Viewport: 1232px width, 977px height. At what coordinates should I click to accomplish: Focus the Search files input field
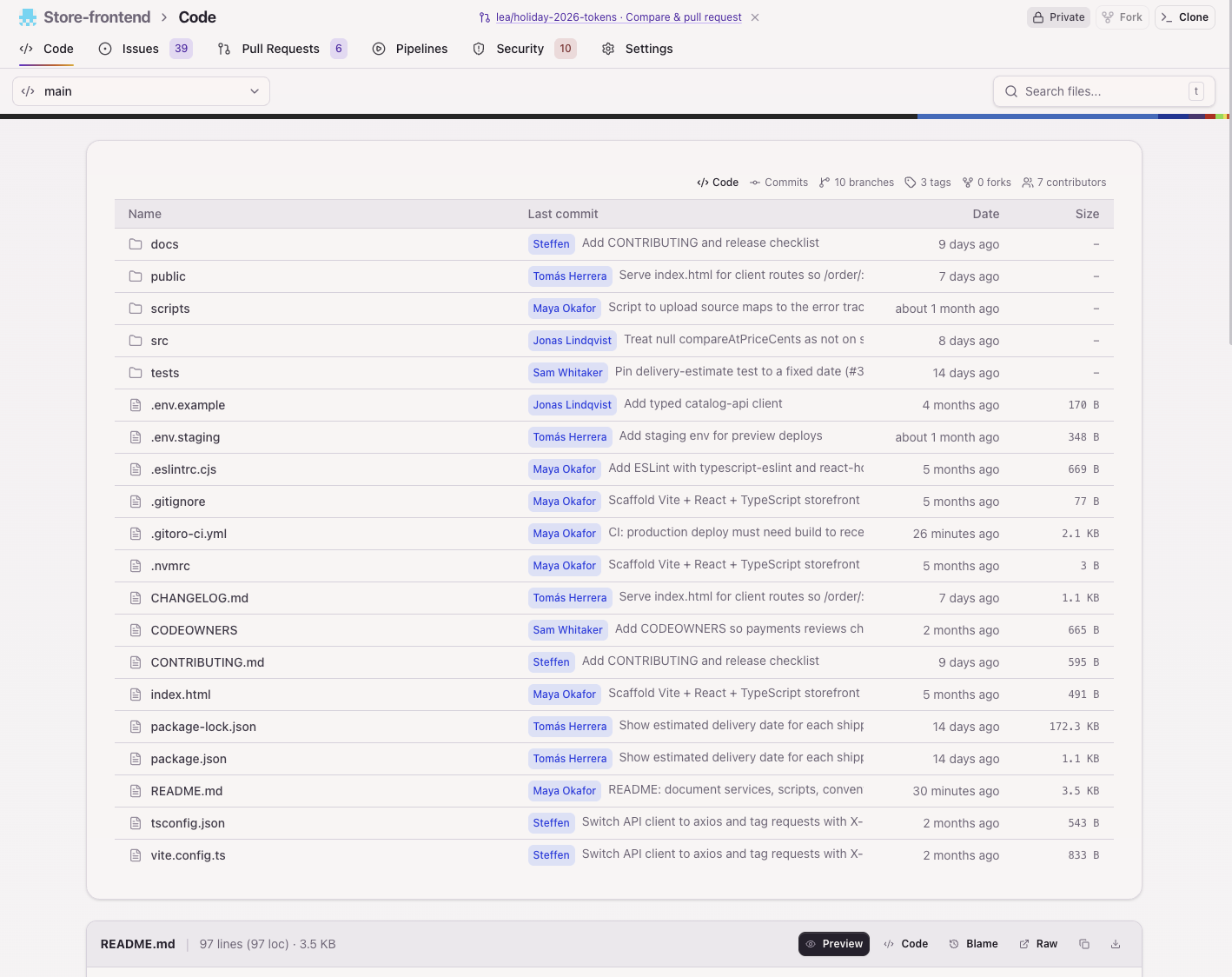pos(1104,91)
